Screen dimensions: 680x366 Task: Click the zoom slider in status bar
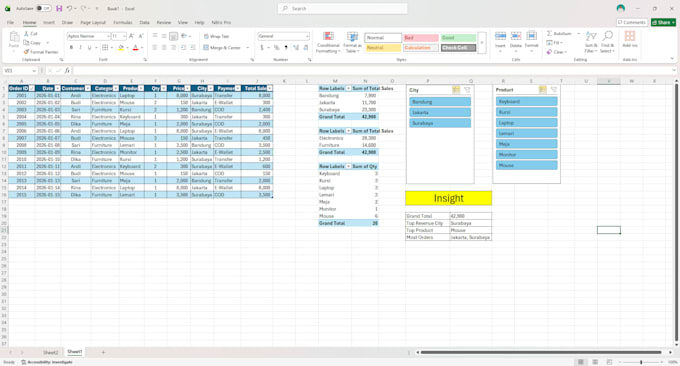[x=641, y=362]
